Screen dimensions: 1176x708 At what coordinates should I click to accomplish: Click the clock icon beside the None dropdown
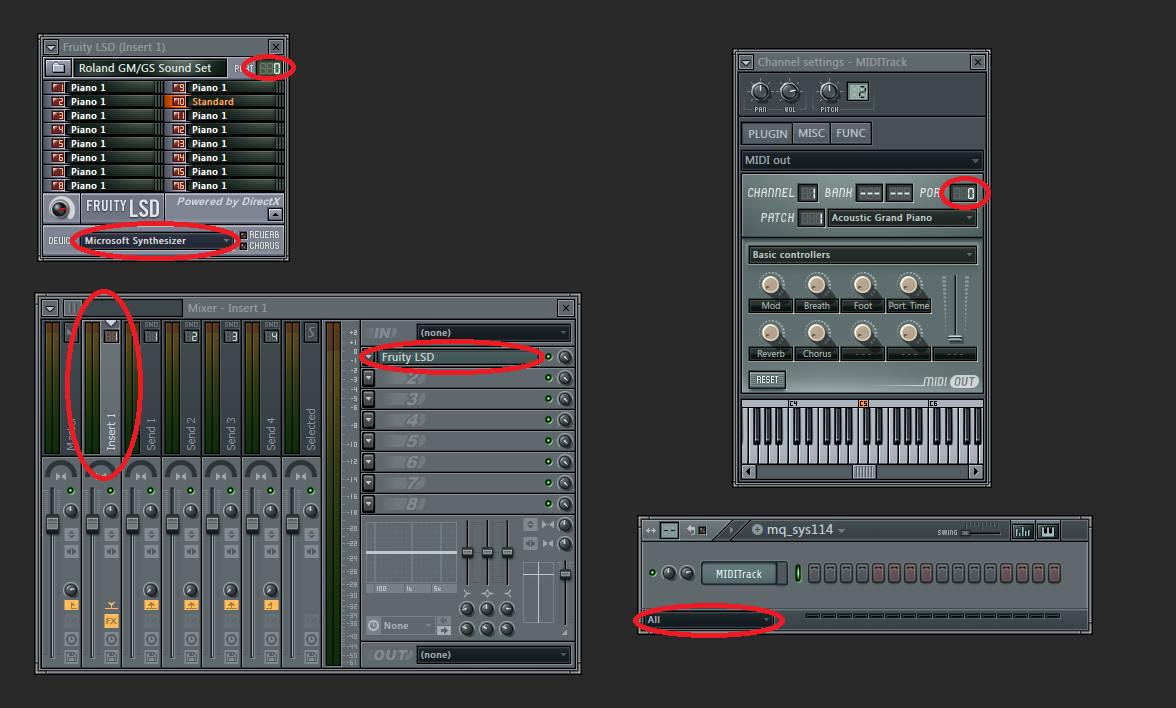374,626
